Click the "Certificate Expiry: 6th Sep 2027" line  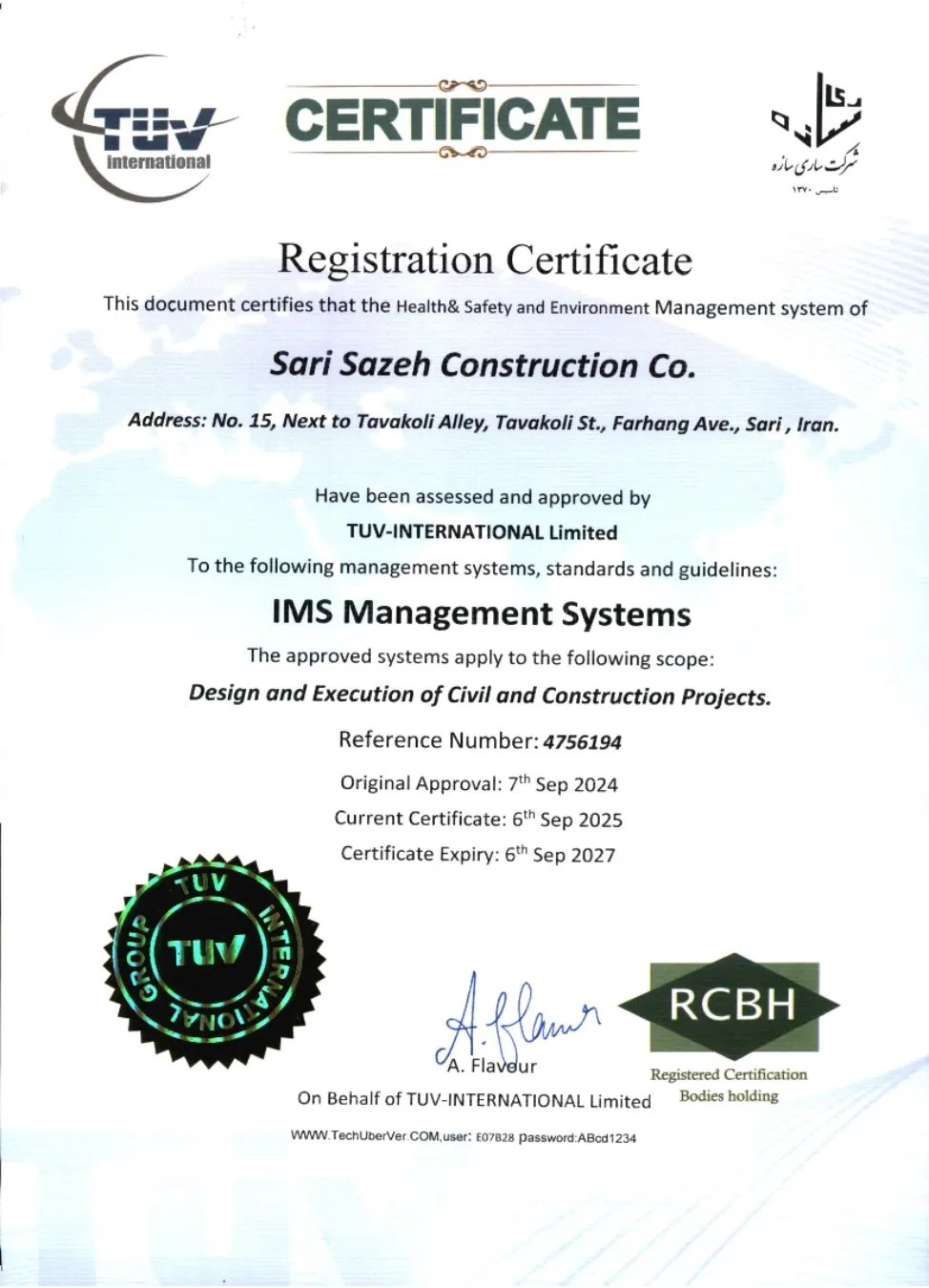(x=478, y=854)
